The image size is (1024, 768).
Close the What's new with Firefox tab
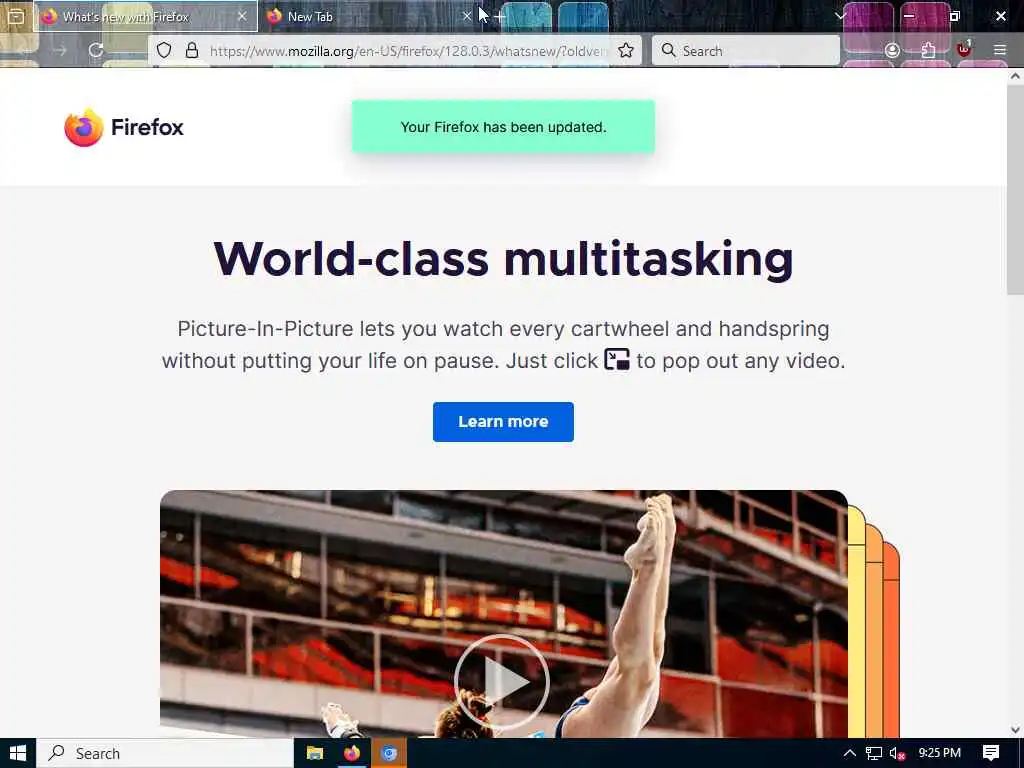coord(242,16)
